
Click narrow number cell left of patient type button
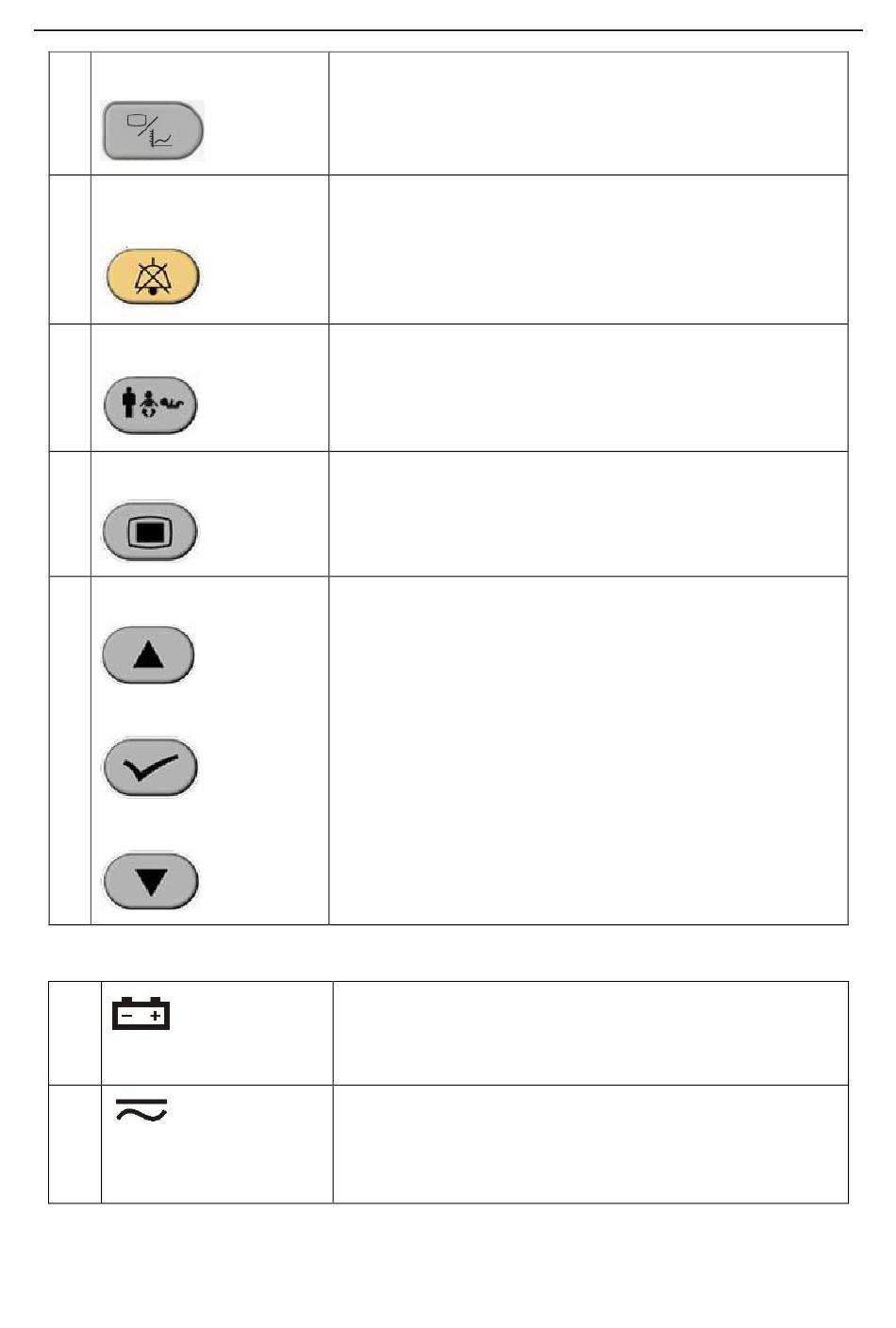70,388
